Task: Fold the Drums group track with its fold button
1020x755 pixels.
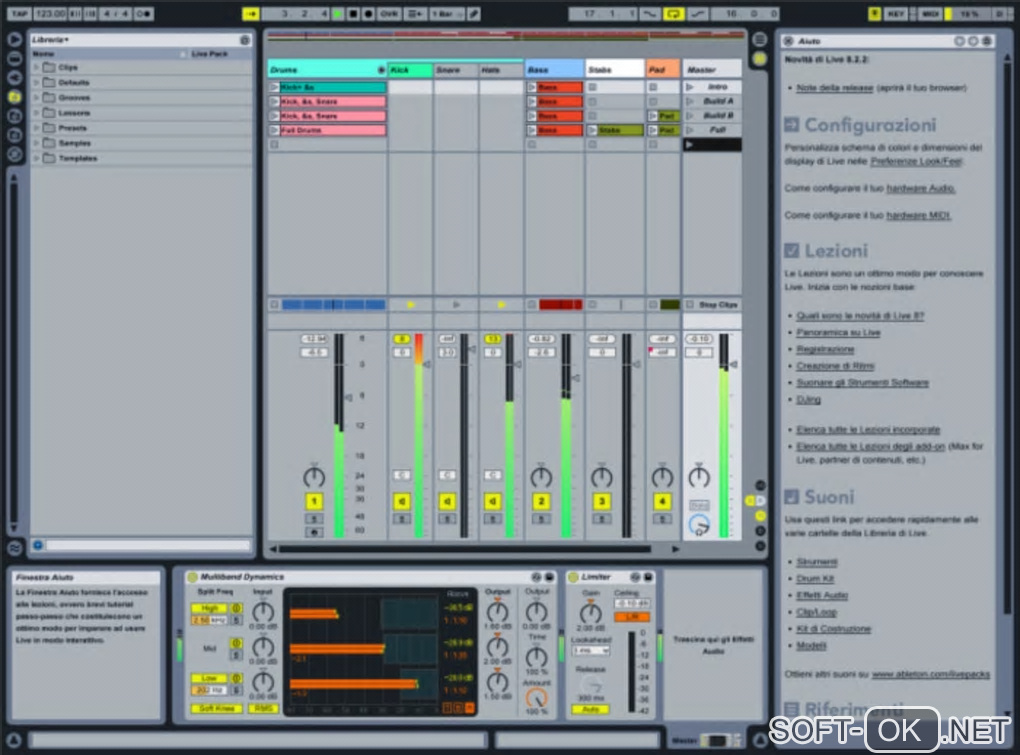Action: [381, 70]
